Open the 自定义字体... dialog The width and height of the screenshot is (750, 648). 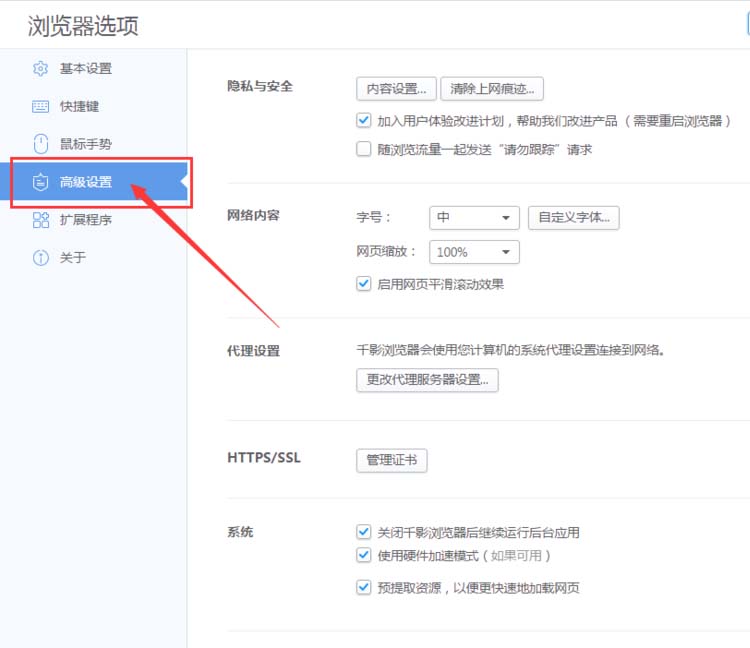point(574,218)
